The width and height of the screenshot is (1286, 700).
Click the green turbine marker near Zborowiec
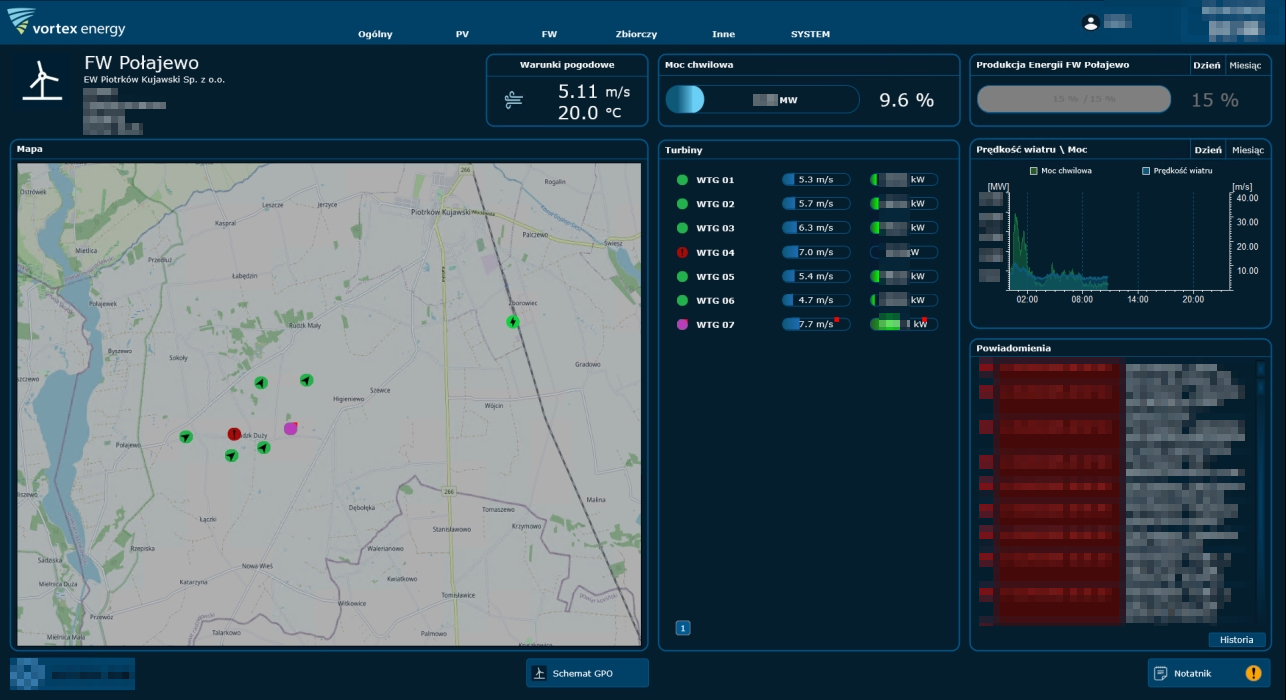pos(512,321)
